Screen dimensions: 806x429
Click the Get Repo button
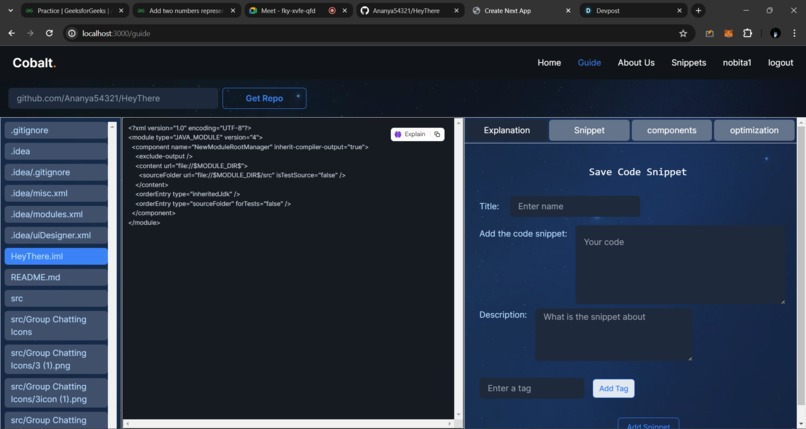point(264,98)
